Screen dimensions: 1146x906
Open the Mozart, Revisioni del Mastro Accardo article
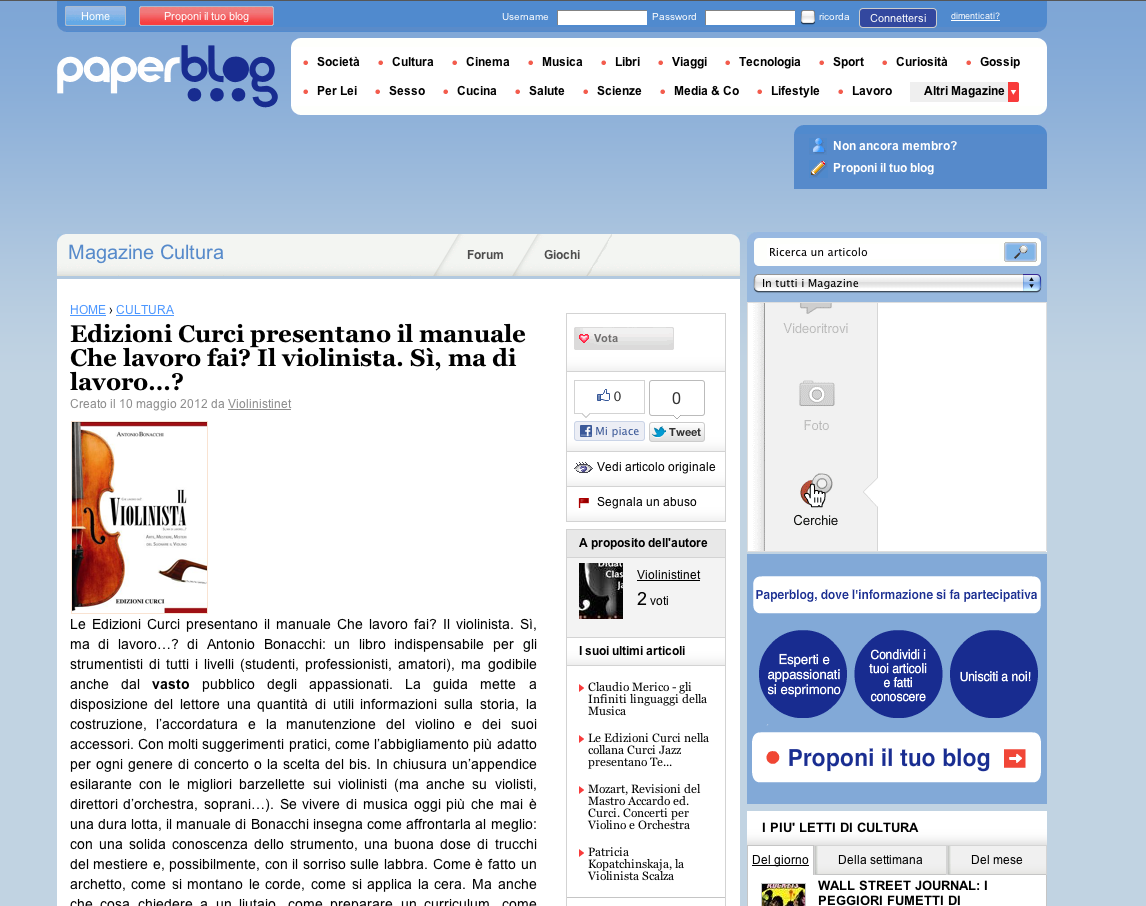point(644,807)
